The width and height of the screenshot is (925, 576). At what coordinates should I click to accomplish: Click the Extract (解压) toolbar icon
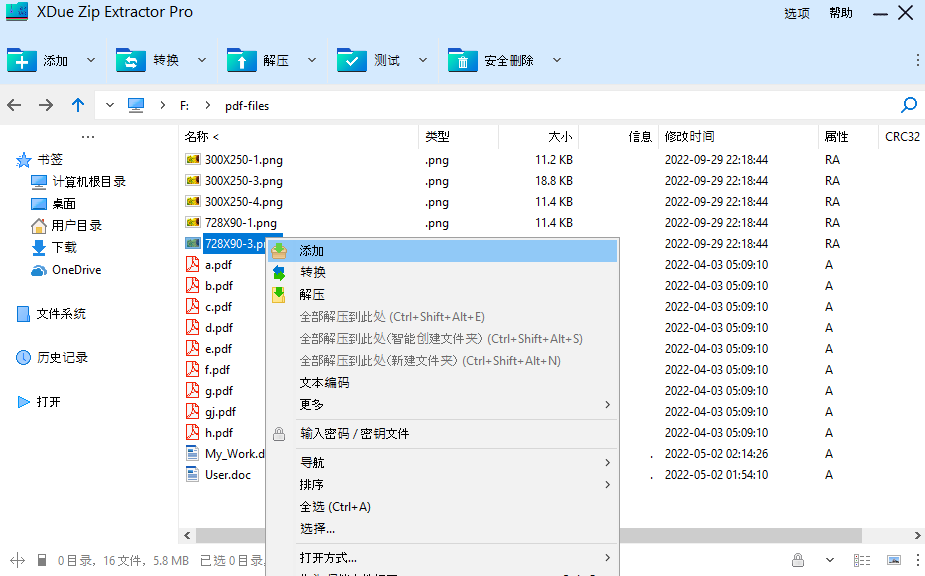click(242, 60)
